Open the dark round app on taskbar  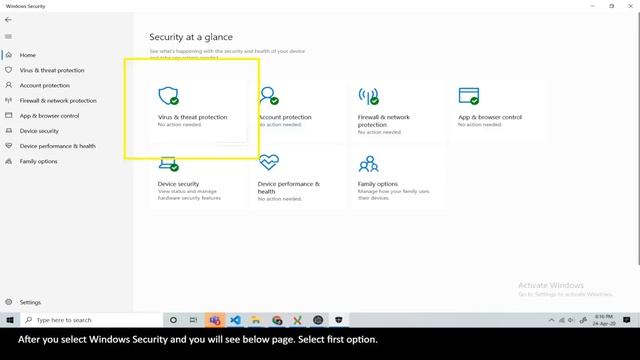[x=318, y=320]
